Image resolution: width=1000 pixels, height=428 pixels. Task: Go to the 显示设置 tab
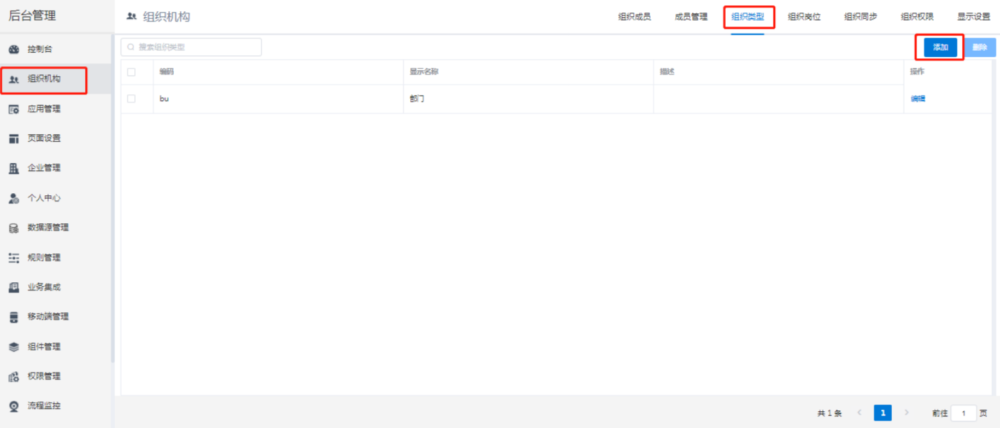[973, 17]
